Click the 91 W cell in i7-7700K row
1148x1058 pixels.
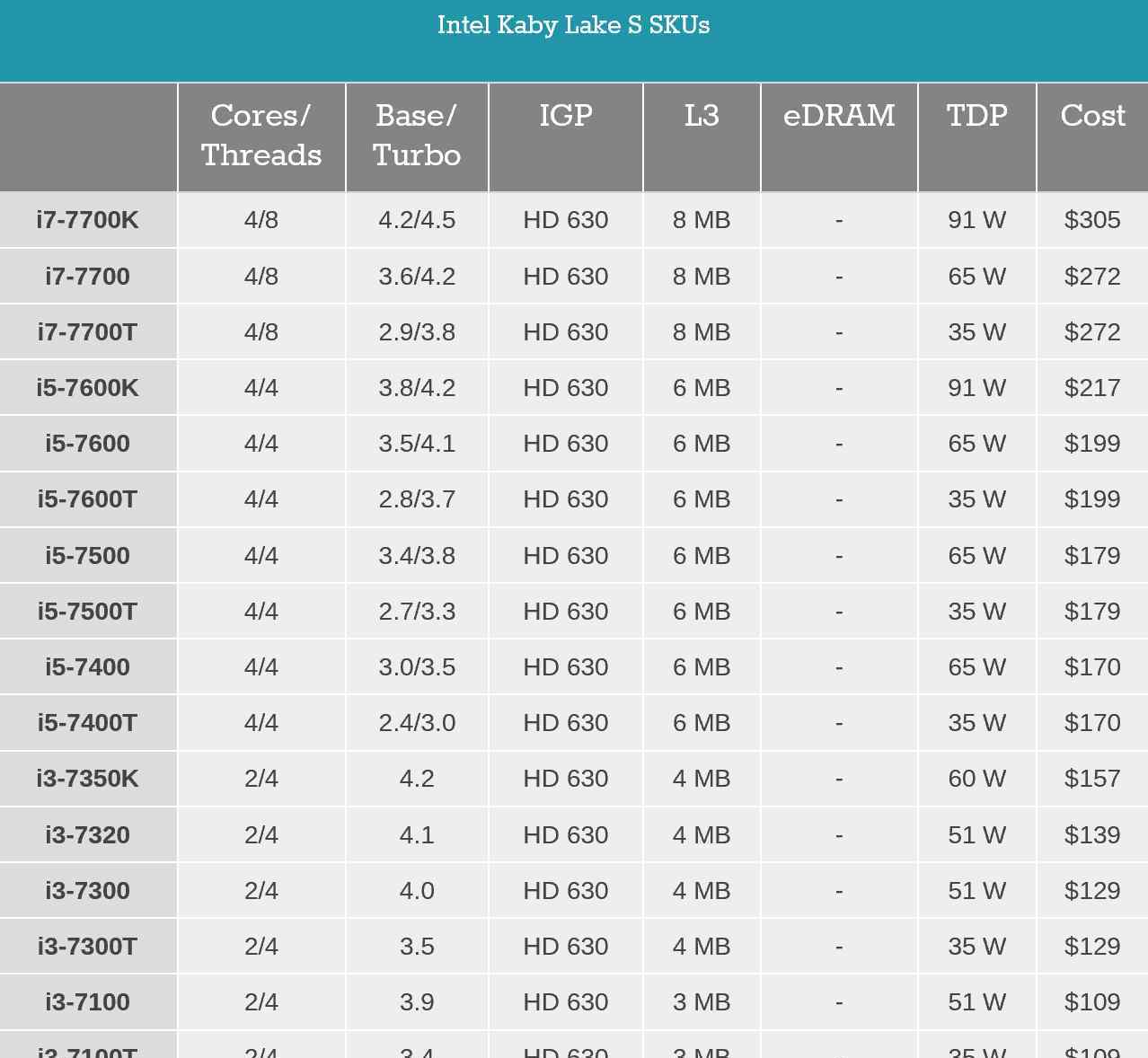[x=977, y=220]
